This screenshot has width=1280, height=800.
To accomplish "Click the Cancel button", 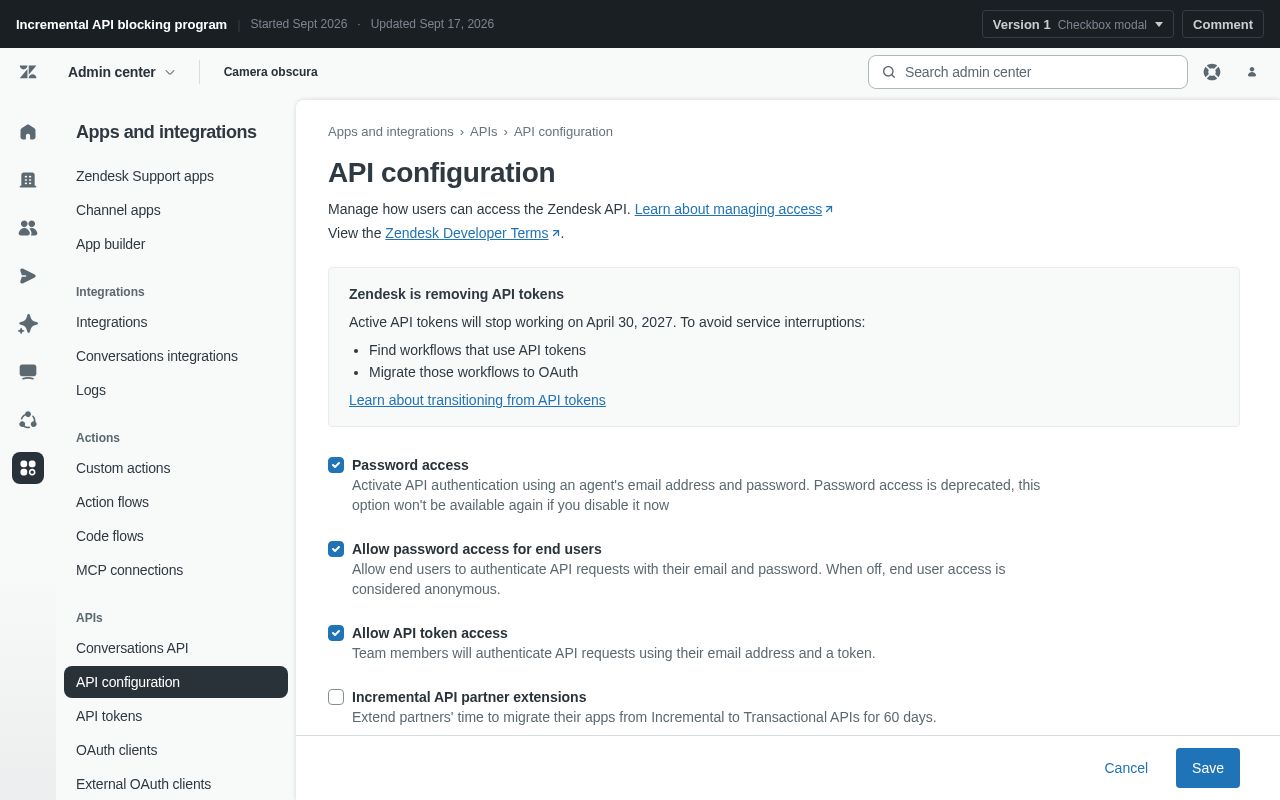I will click(x=1126, y=768).
